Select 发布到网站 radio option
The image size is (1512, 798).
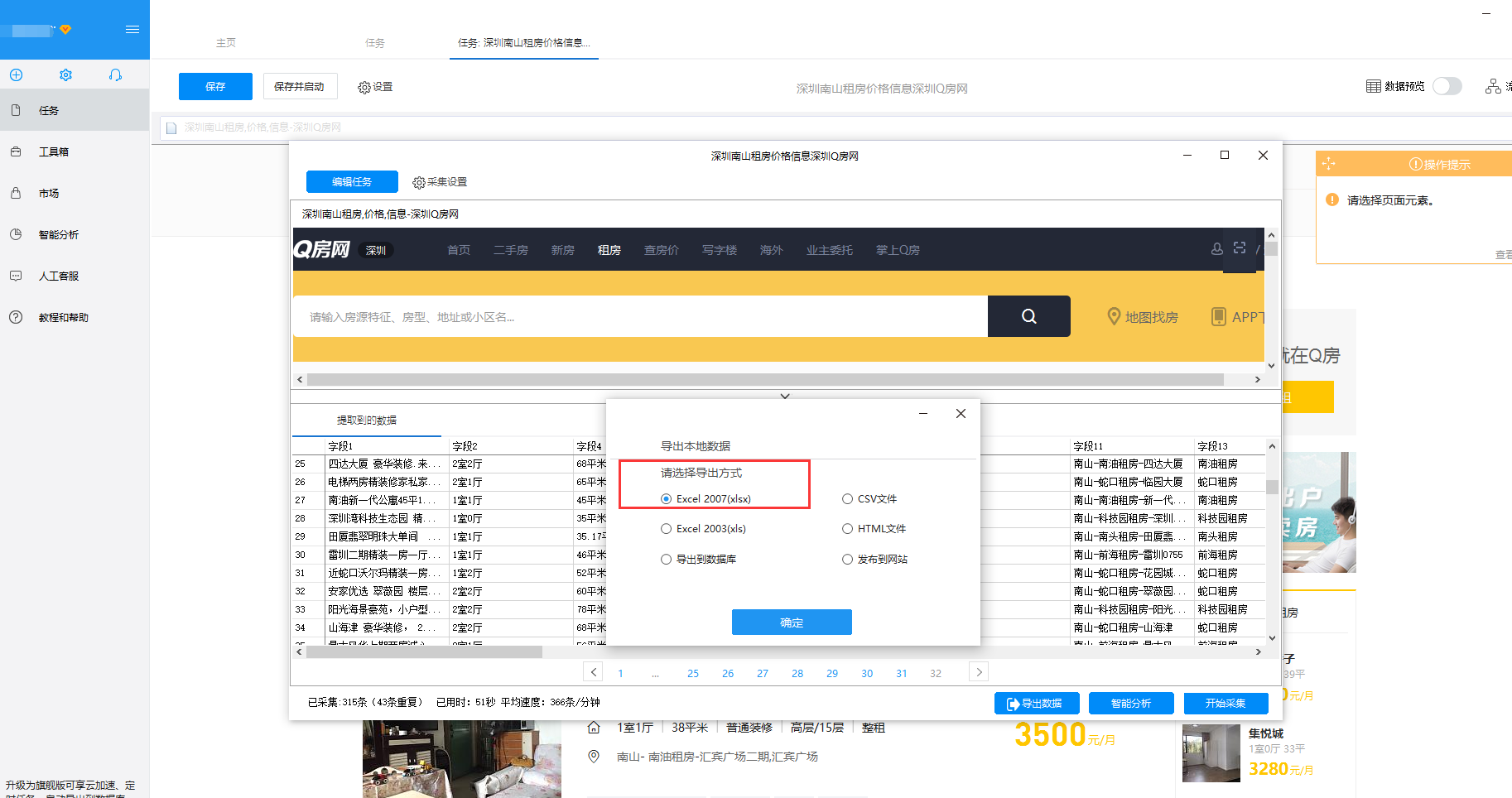(847, 560)
